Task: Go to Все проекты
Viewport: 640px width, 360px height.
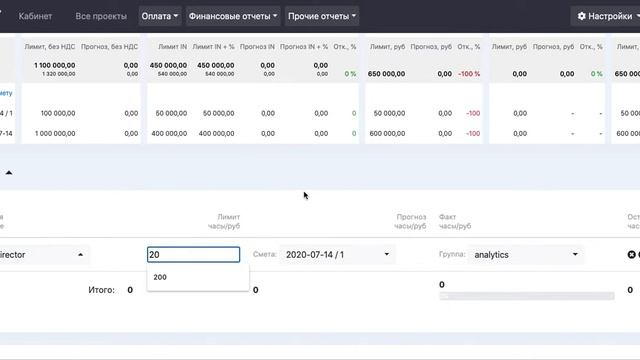Action: pos(101,16)
